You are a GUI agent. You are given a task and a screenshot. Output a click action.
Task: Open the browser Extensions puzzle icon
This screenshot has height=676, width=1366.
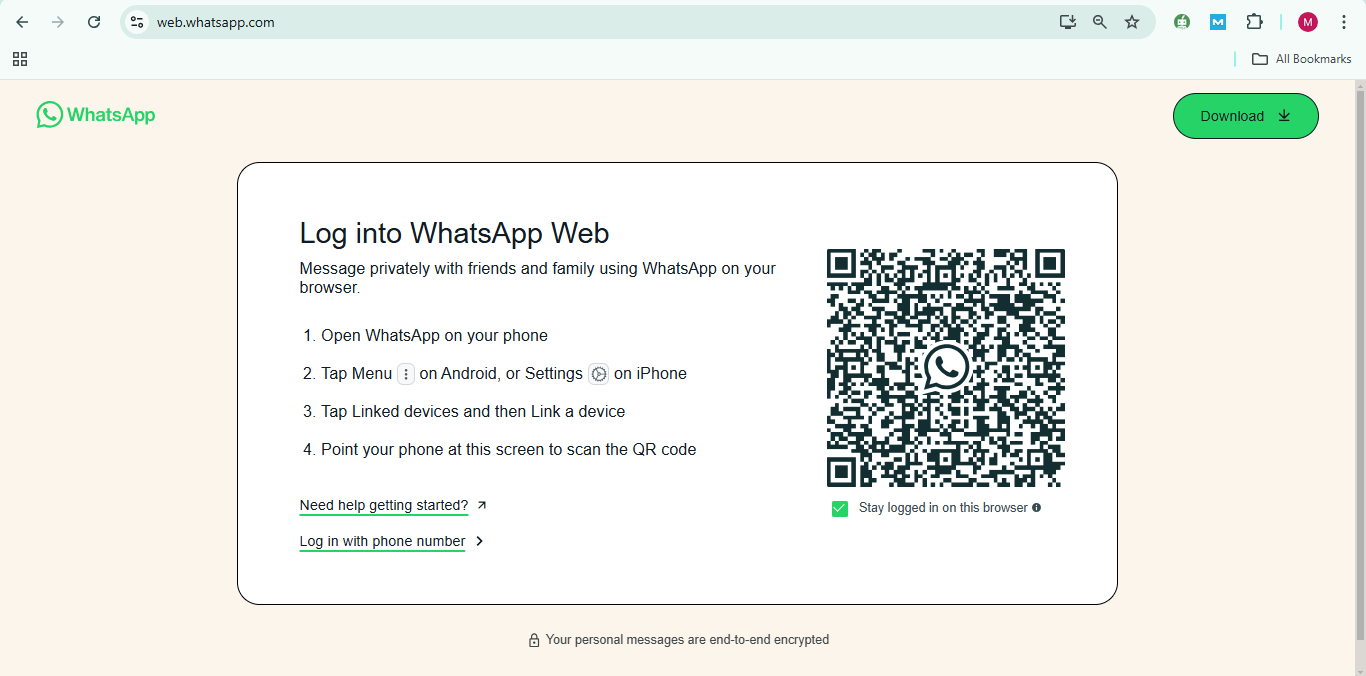(1254, 21)
